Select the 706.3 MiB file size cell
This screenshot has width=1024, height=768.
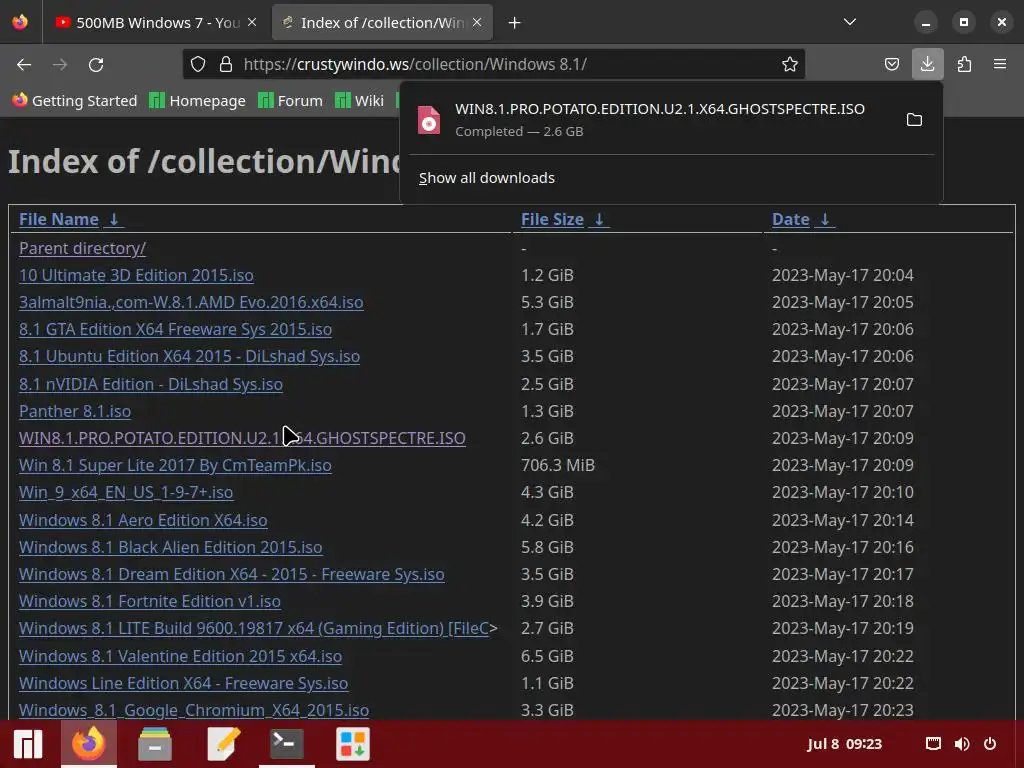click(x=558, y=465)
